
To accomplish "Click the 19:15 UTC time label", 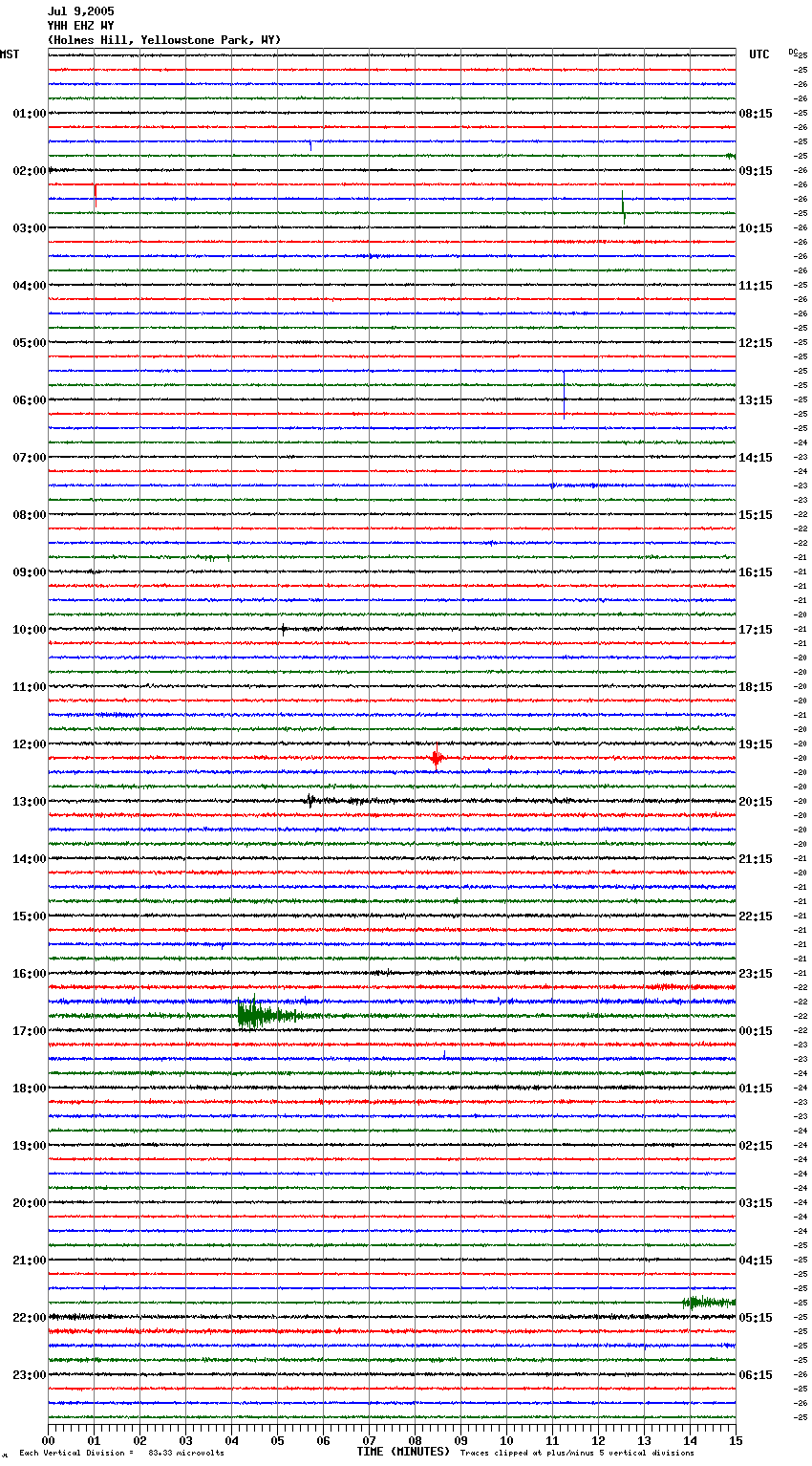I will [x=756, y=744].
